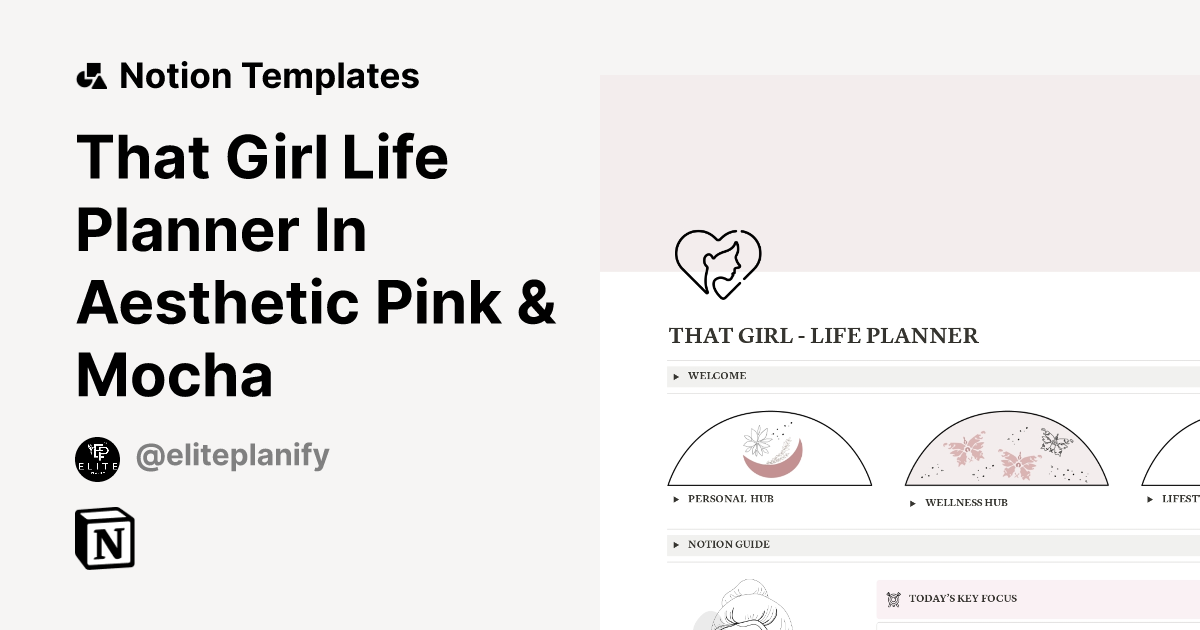Click the heart-with-face planner page icon
The height and width of the screenshot is (630, 1200).
tap(718, 263)
